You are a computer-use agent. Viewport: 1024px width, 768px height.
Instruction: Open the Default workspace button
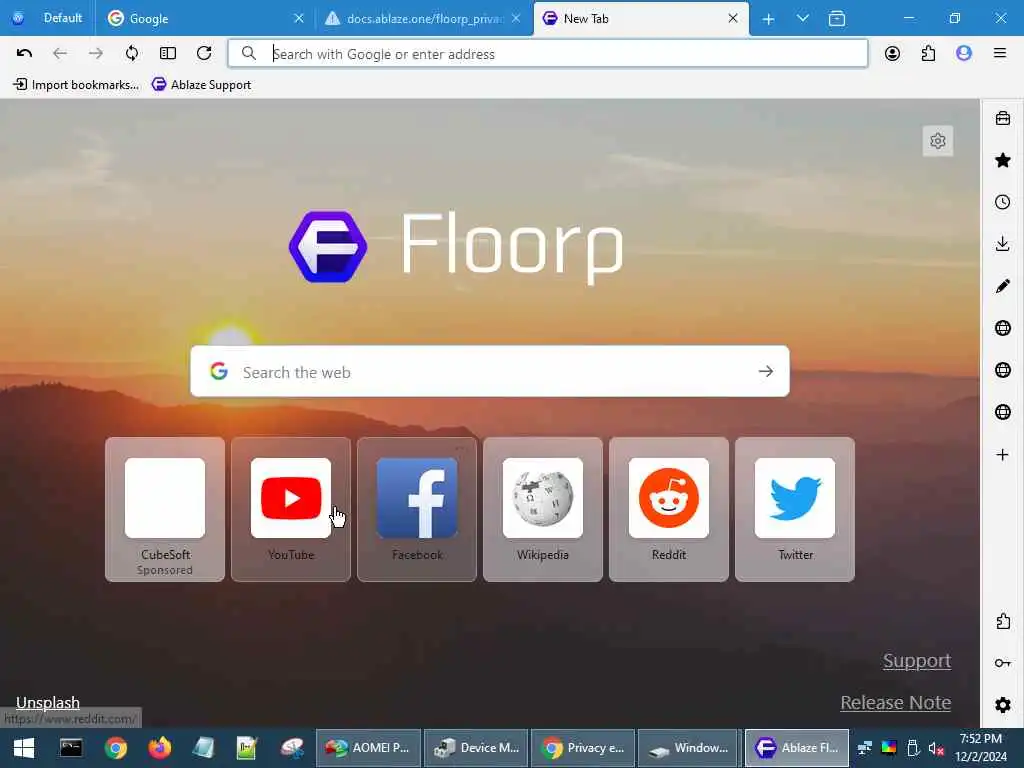point(47,18)
